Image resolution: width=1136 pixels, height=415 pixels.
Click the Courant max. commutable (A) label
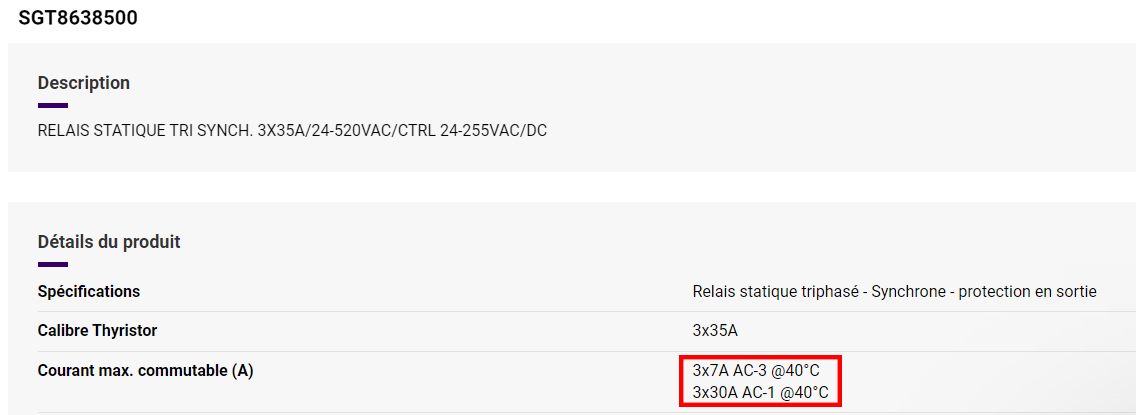click(x=146, y=371)
